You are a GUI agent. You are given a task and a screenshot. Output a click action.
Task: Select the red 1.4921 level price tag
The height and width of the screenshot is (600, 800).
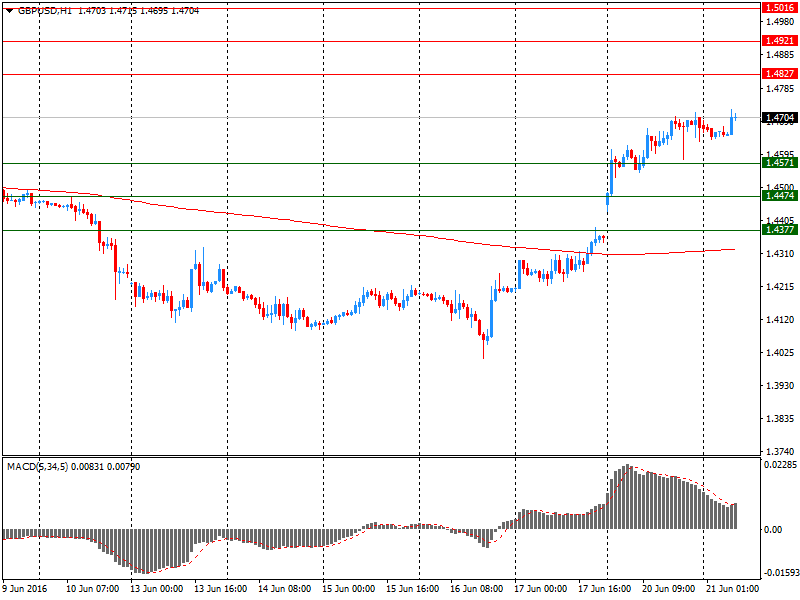(x=779, y=41)
